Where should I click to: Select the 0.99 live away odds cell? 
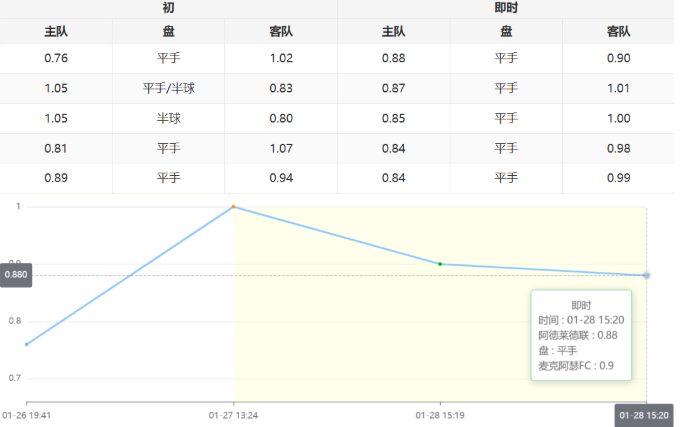pyautogui.click(x=618, y=178)
